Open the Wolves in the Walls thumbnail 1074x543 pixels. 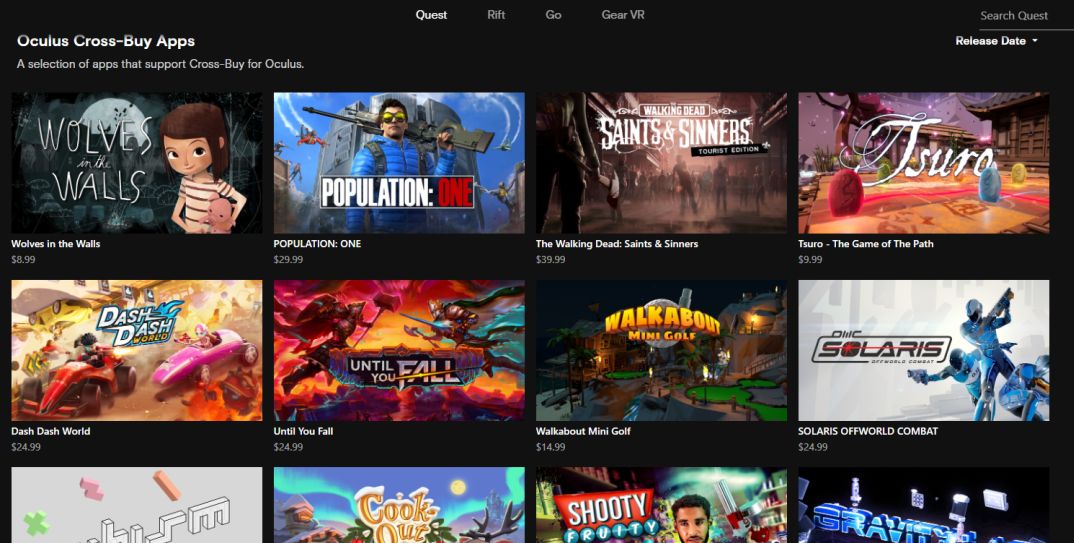tap(136, 163)
